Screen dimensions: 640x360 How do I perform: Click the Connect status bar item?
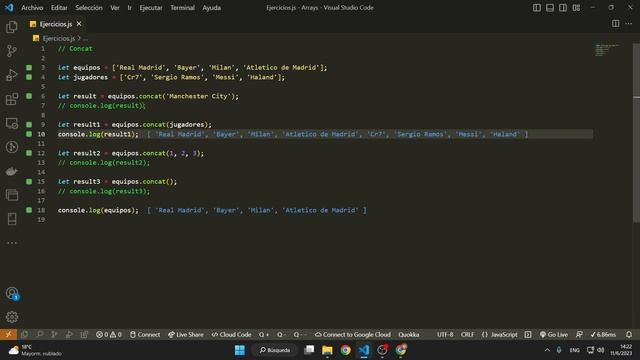click(145, 334)
